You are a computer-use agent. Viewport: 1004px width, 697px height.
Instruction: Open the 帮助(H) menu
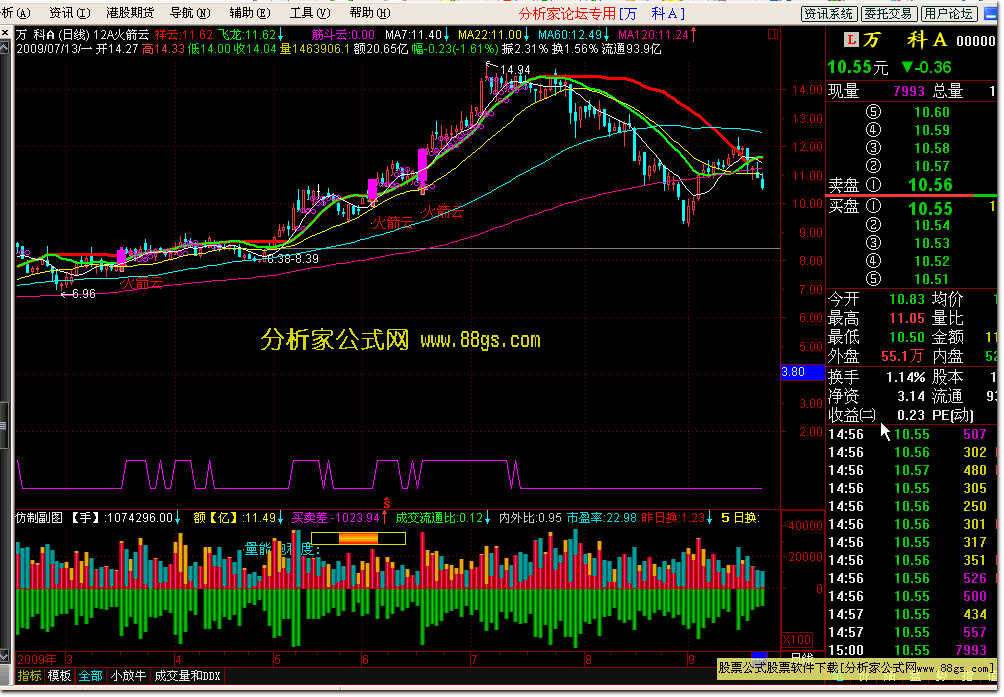[x=370, y=13]
